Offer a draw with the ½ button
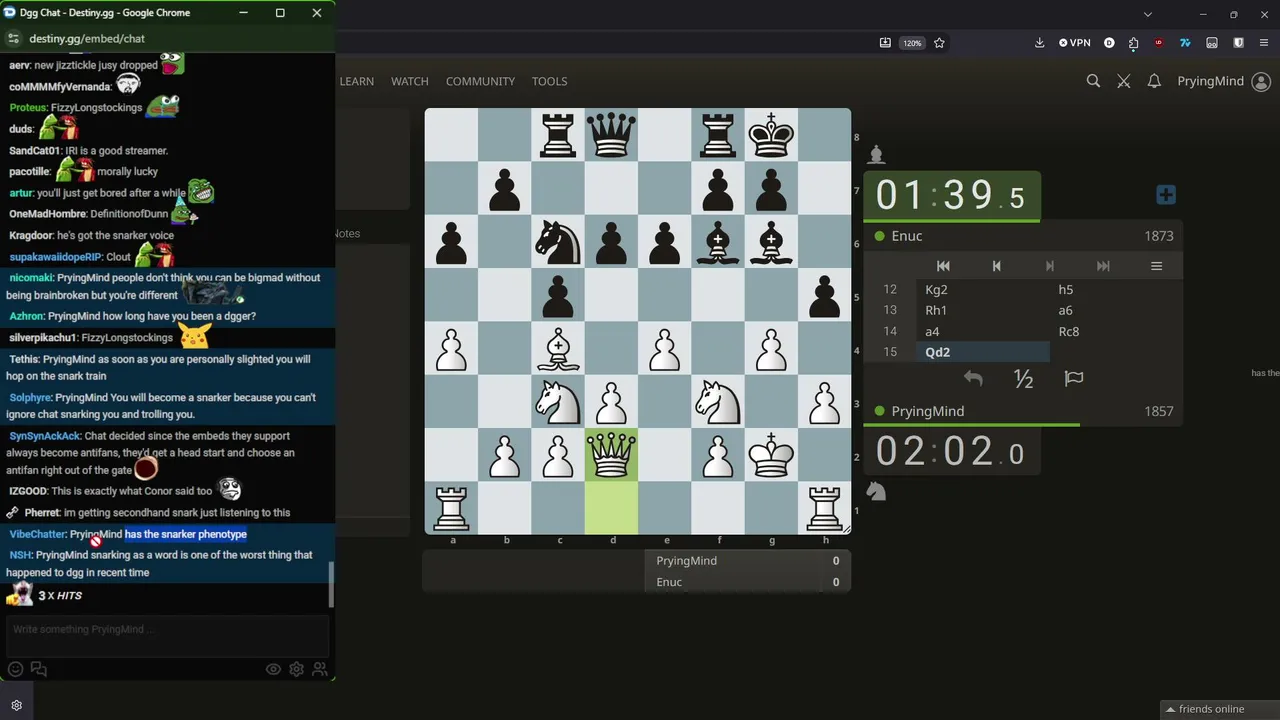This screenshot has width=1280, height=720. click(x=1023, y=378)
